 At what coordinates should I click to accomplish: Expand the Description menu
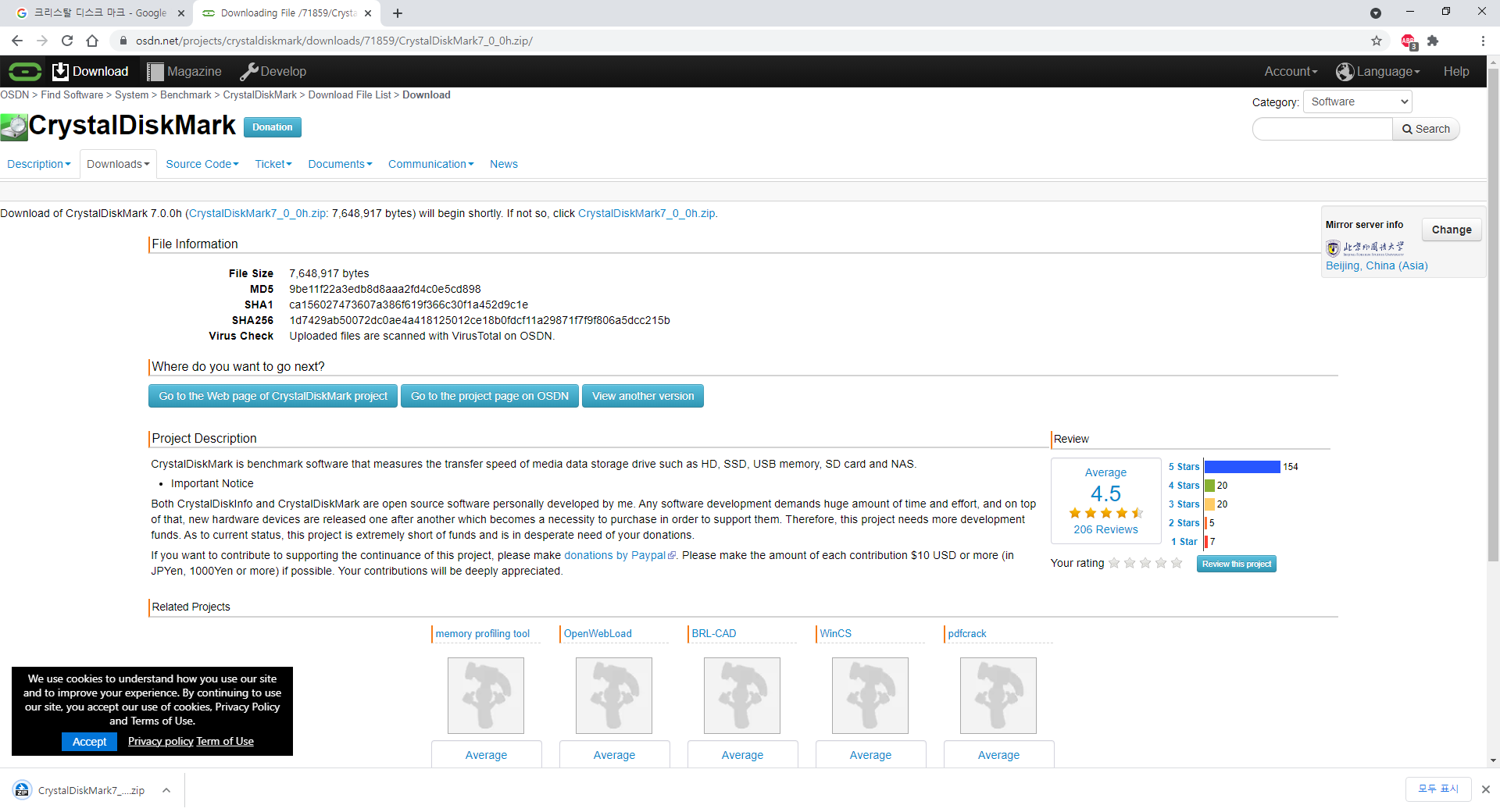coord(39,164)
